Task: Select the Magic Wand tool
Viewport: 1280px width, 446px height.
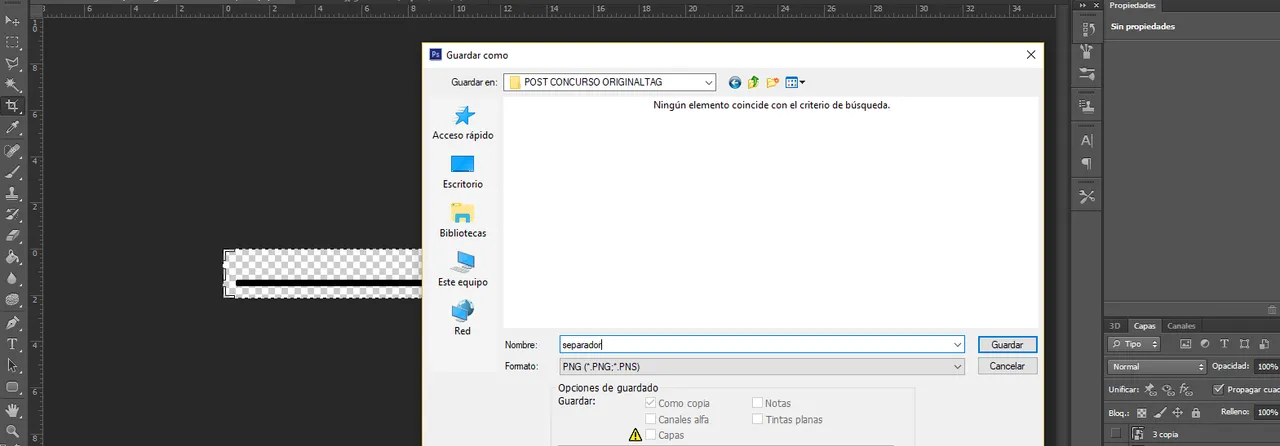Action: click(x=13, y=85)
